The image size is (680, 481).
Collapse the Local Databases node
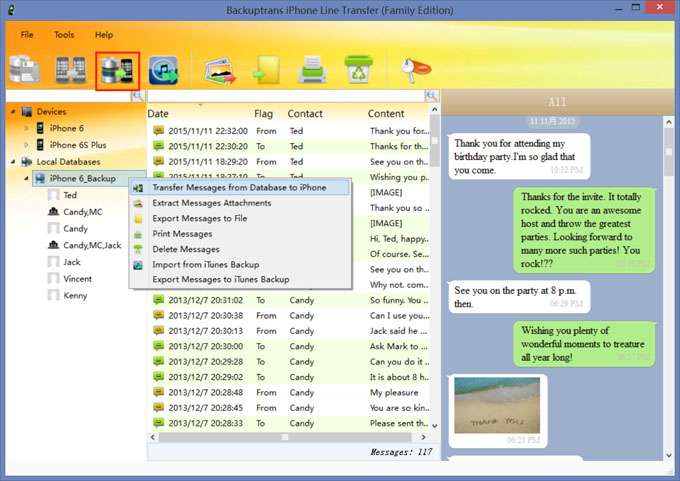point(13,162)
